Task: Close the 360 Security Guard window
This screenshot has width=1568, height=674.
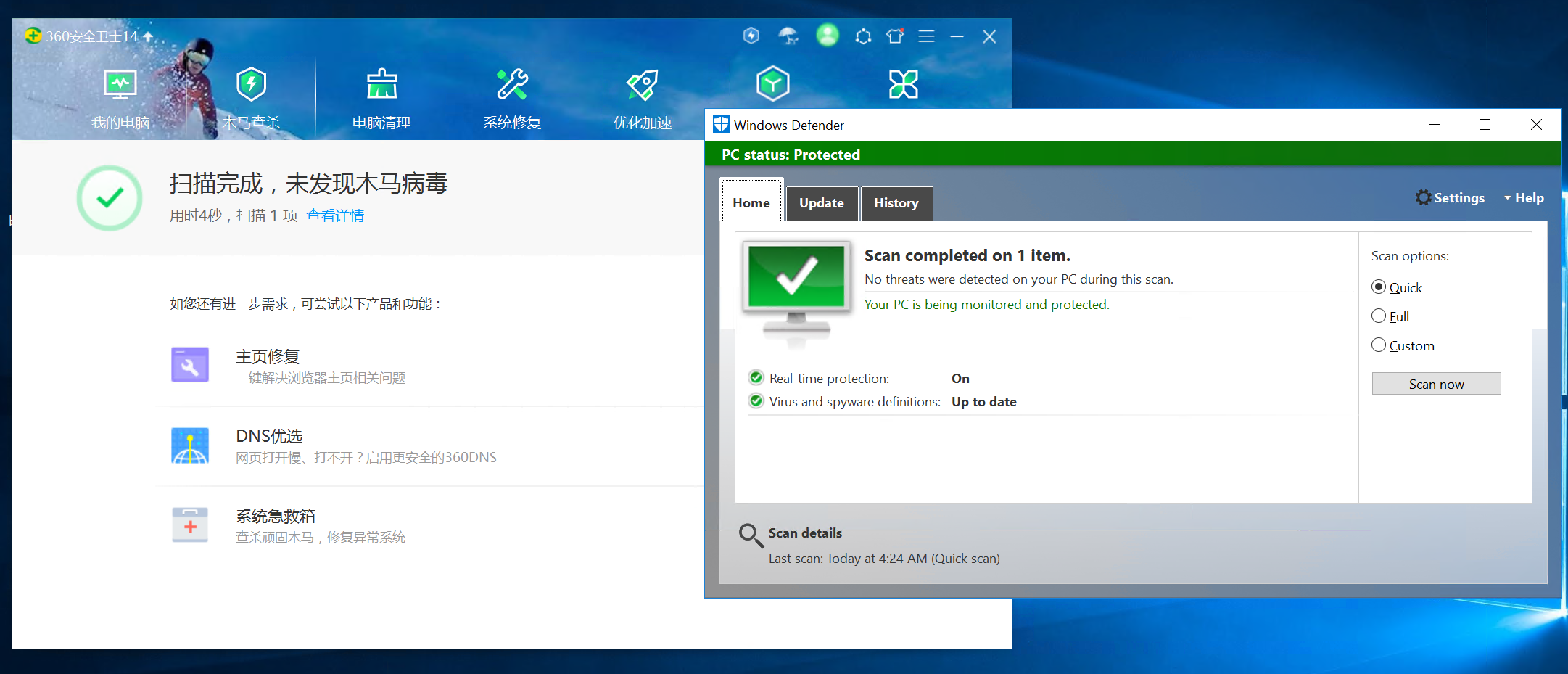Action: (x=989, y=36)
